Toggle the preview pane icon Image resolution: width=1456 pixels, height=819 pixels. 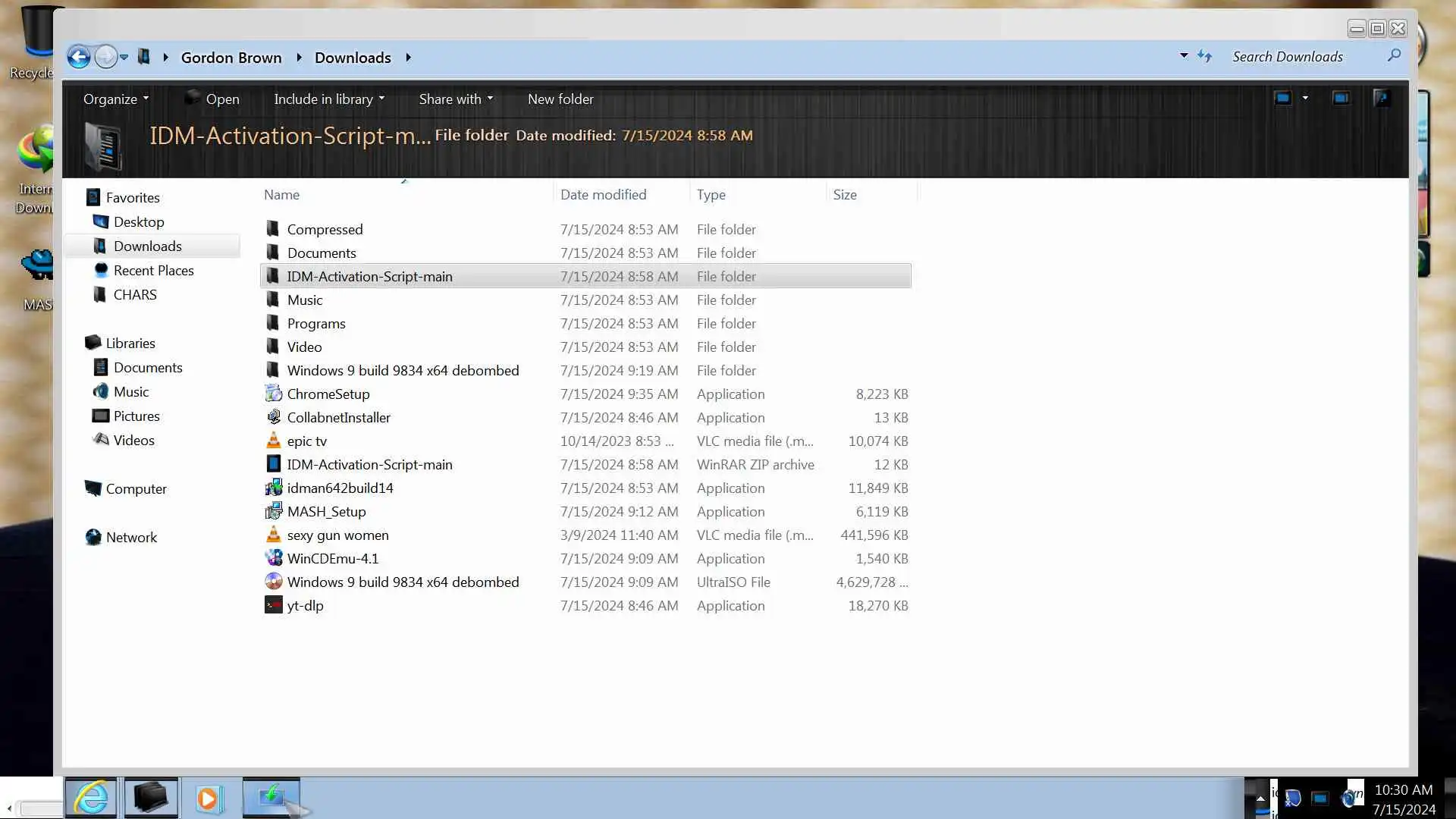pyautogui.click(x=1341, y=98)
